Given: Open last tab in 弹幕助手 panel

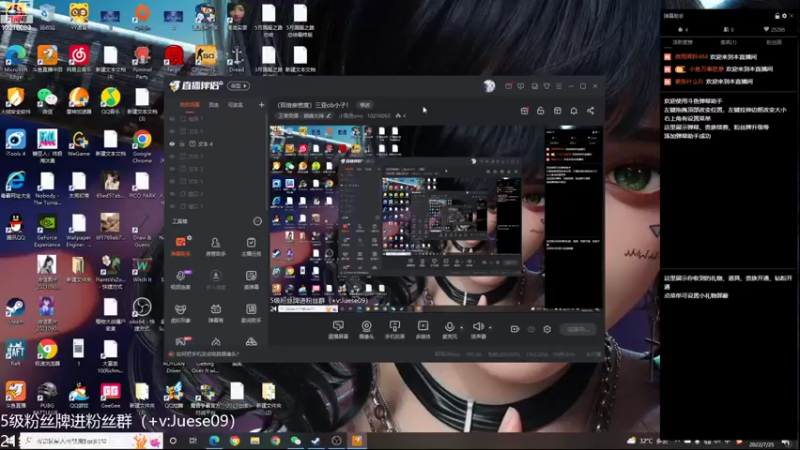Looking at the screenshot, I should pos(773,42).
